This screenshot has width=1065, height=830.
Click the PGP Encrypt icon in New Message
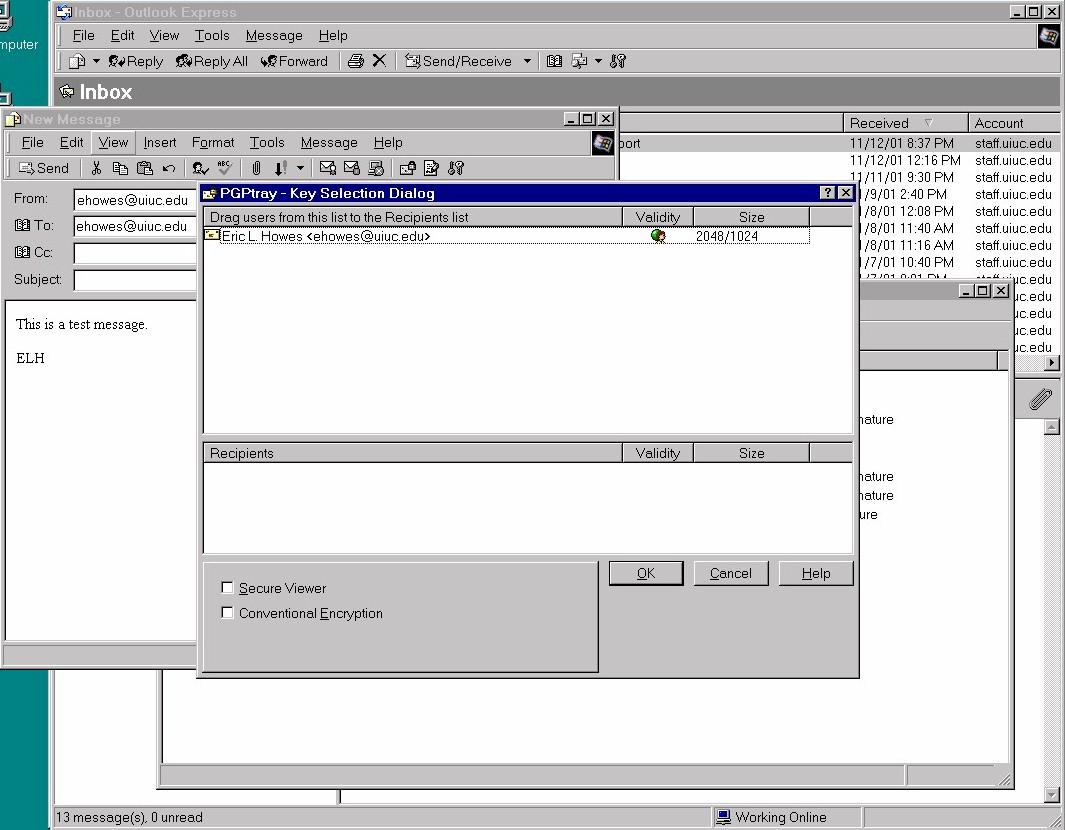click(x=408, y=168)
